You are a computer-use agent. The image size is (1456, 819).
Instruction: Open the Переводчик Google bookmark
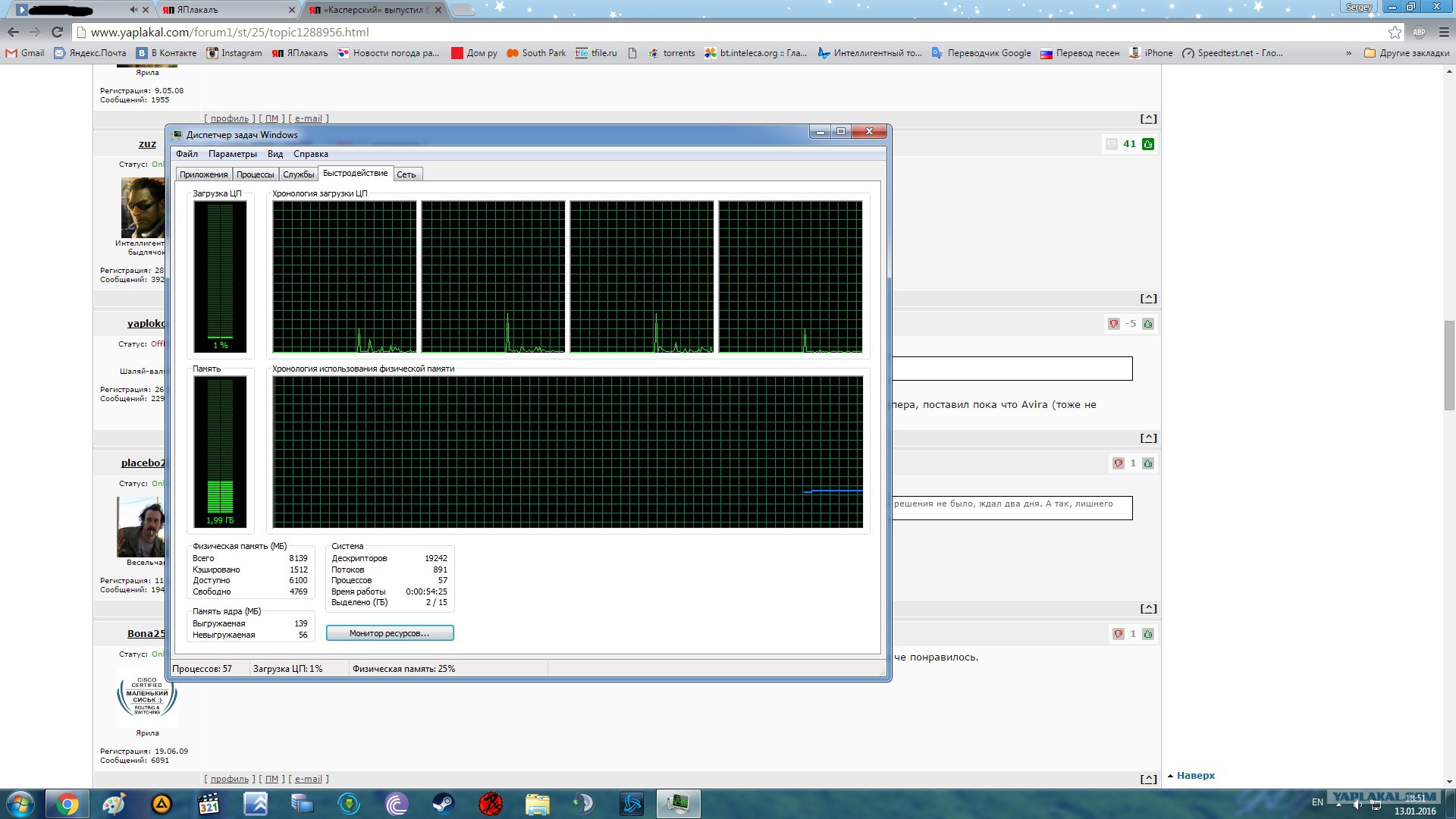point(981,53)
